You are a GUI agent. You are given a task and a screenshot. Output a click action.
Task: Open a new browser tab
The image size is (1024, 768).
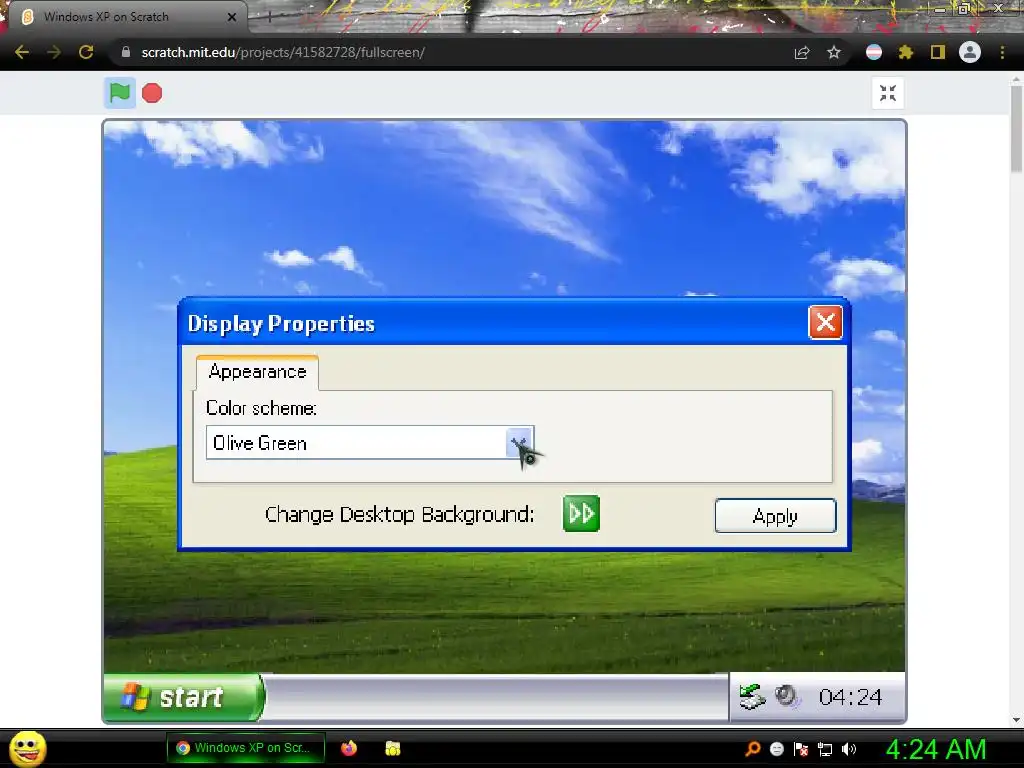click(x=268, y=17)
